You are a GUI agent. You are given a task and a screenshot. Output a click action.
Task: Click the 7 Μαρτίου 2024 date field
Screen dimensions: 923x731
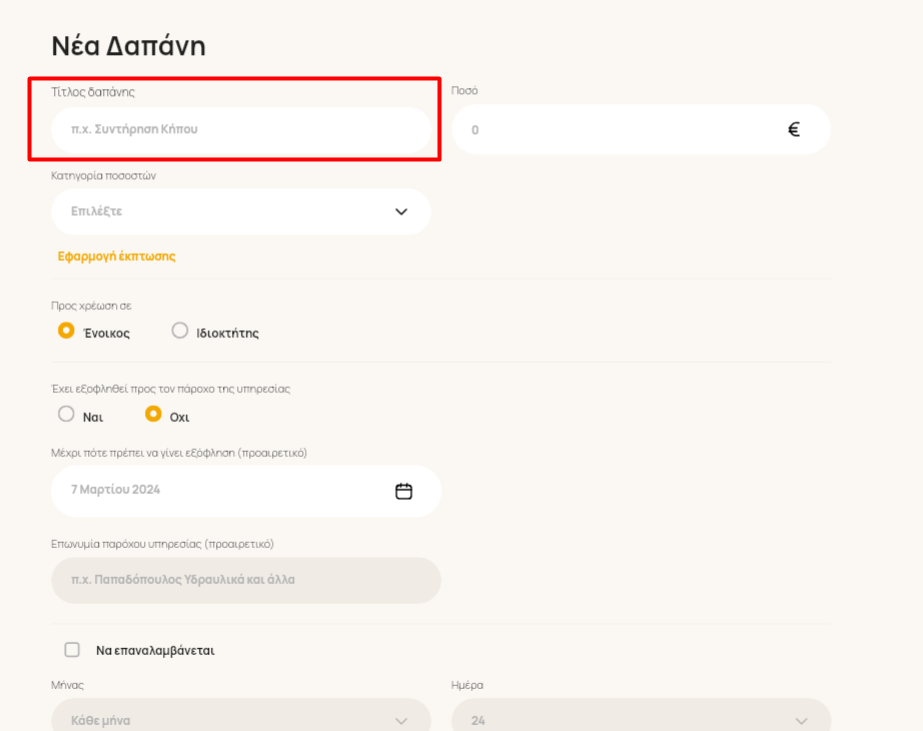(246, 491)
